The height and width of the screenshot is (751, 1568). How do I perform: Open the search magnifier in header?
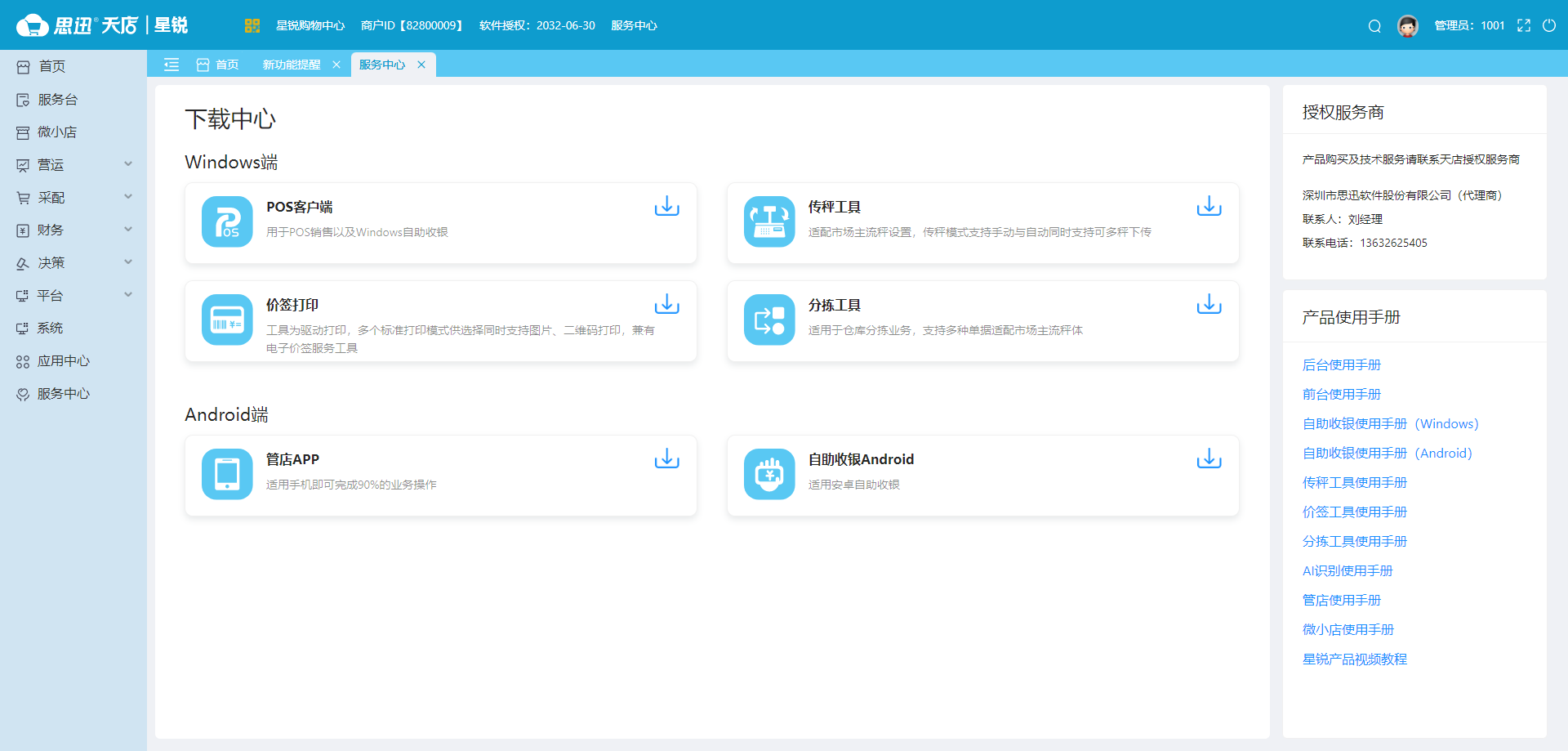1374,26
